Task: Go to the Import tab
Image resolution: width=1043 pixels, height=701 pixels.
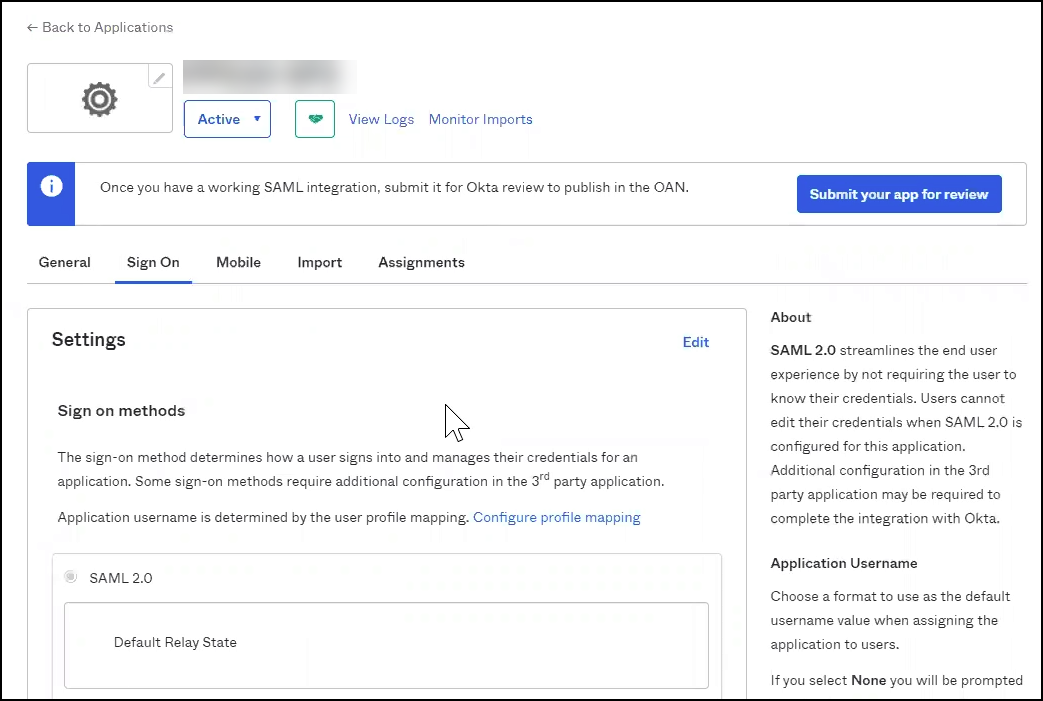Action: click(319, 262)
